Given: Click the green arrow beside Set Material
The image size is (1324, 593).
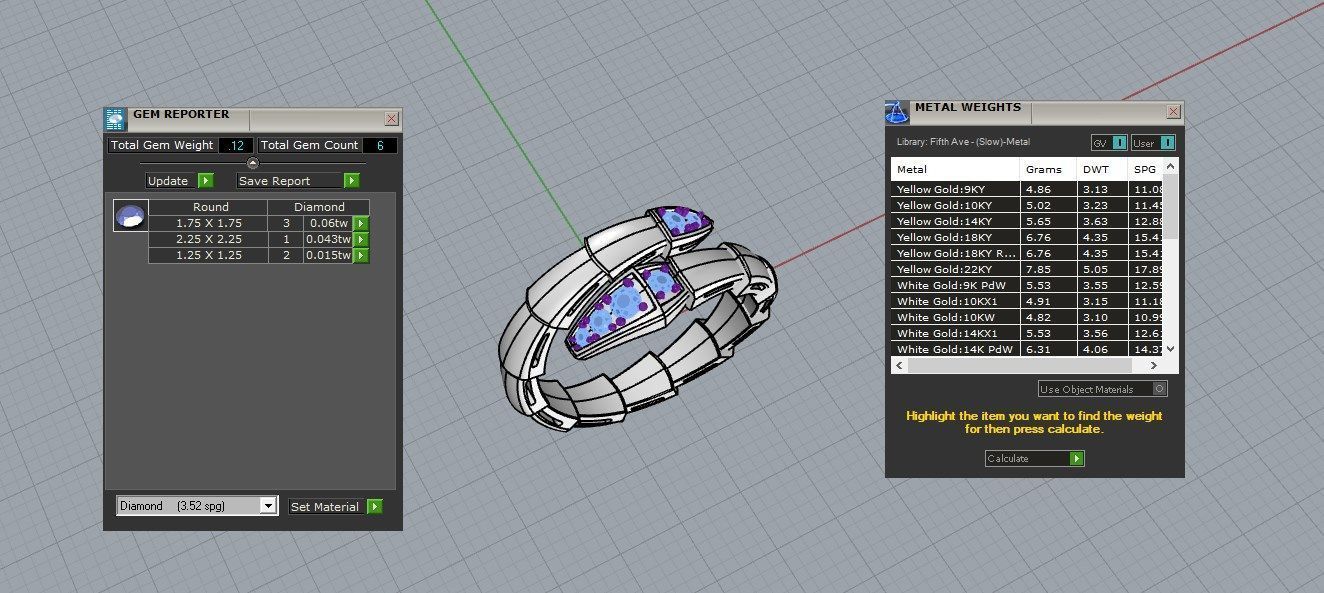Looking at the screenshot, I should tap(375, 507).
